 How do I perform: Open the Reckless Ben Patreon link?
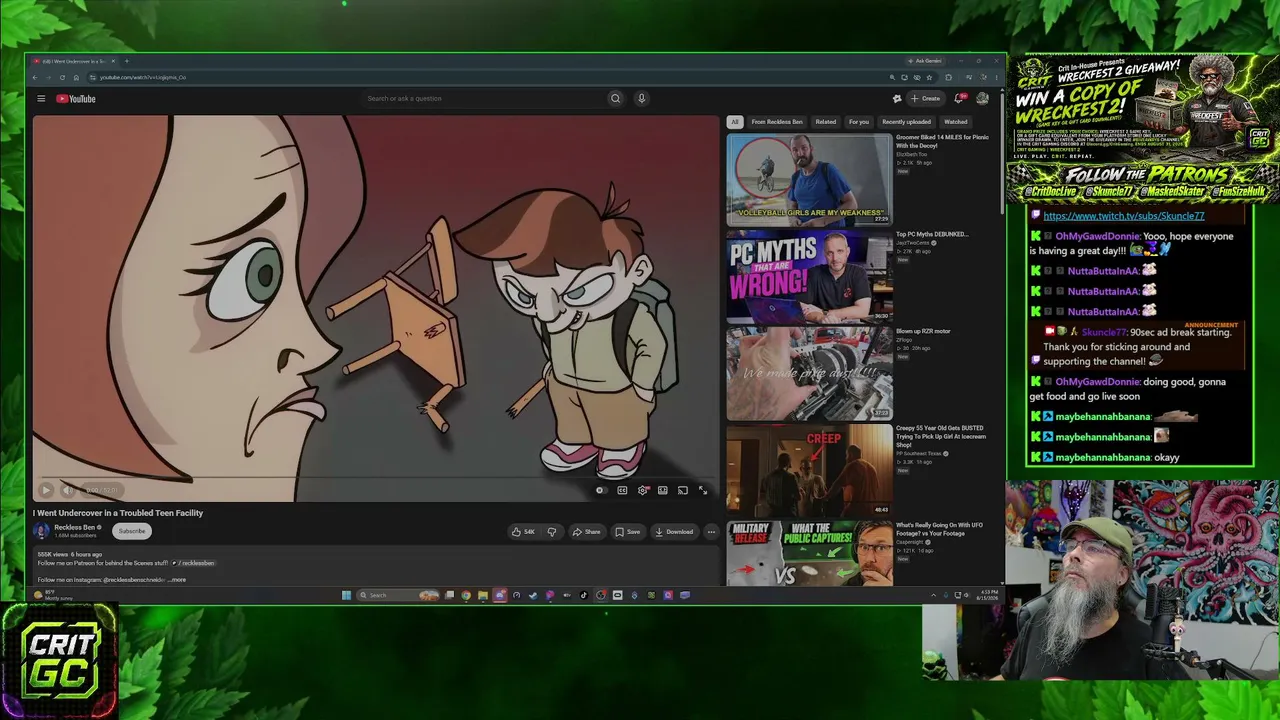pos(195,563)
